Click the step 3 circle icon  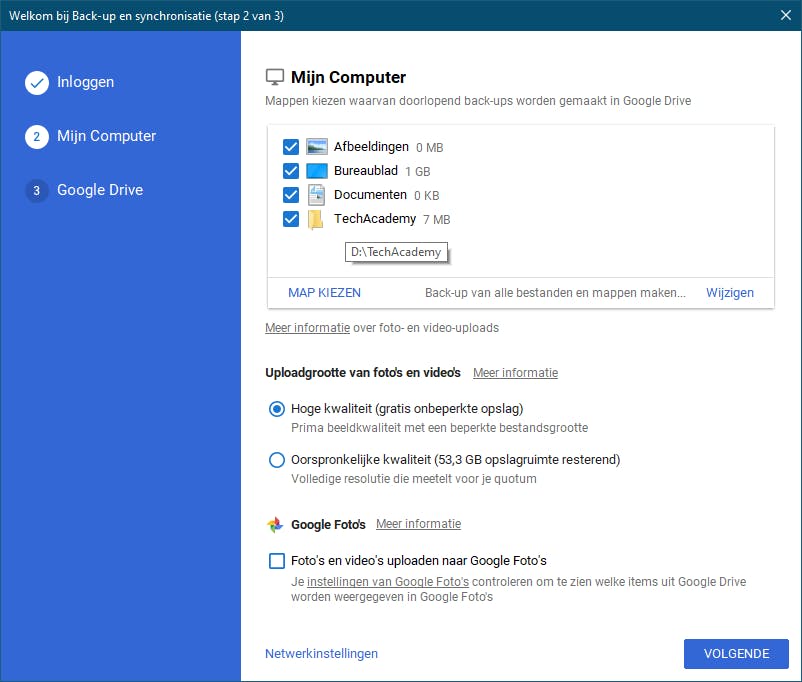click(37, 191)
